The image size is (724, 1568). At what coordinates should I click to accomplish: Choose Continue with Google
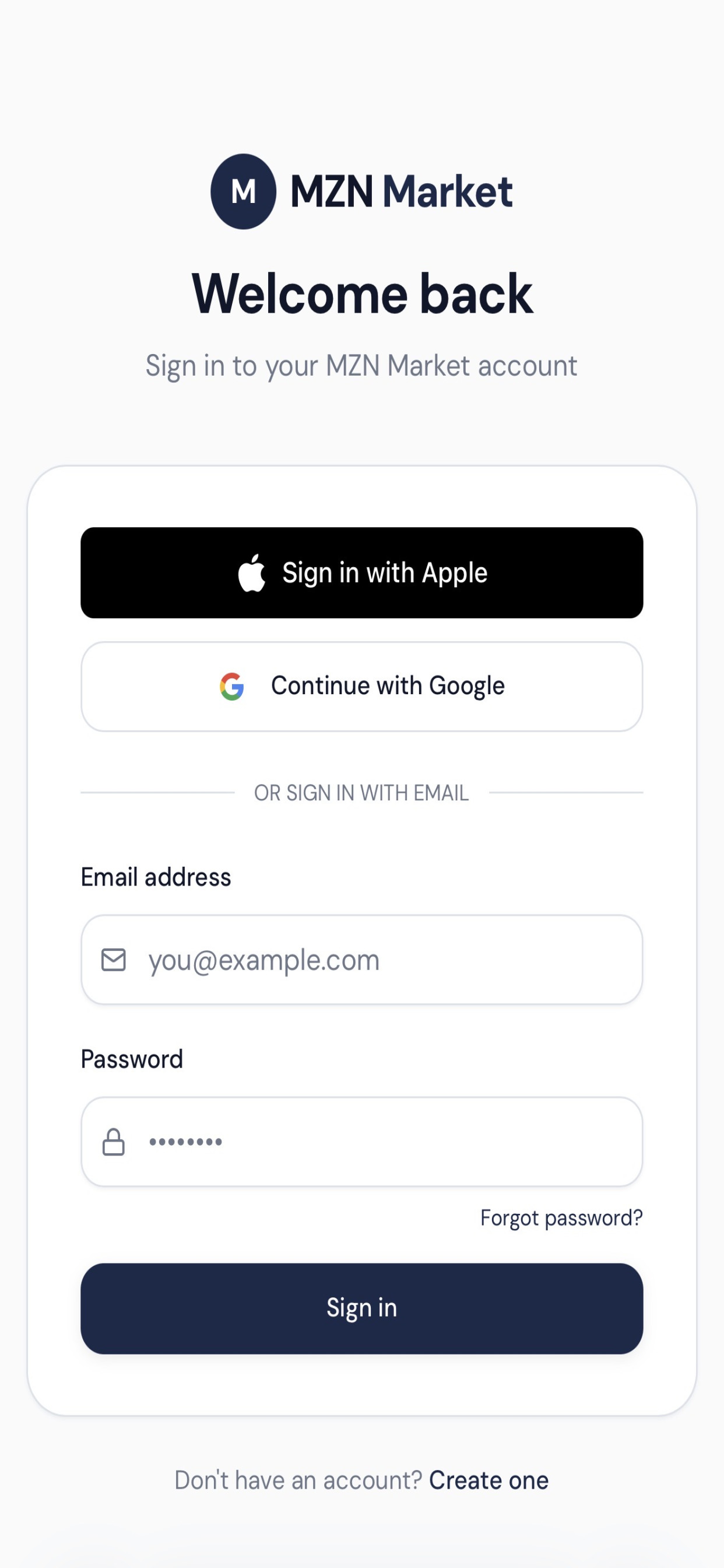pyautogui.click(x=362, y=687)
